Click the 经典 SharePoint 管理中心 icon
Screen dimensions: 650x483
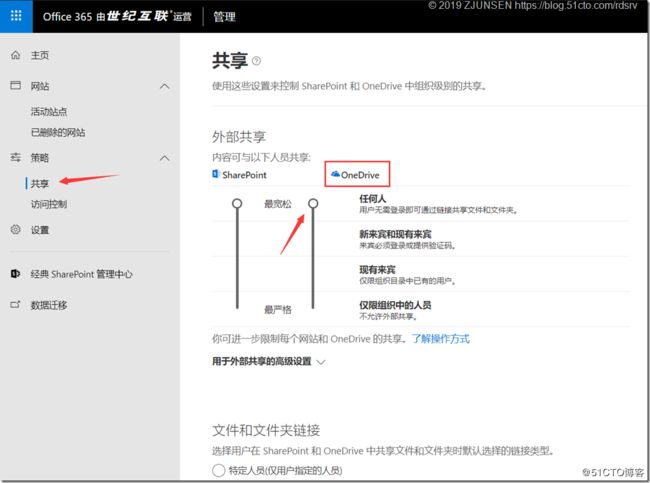(15, 273)
